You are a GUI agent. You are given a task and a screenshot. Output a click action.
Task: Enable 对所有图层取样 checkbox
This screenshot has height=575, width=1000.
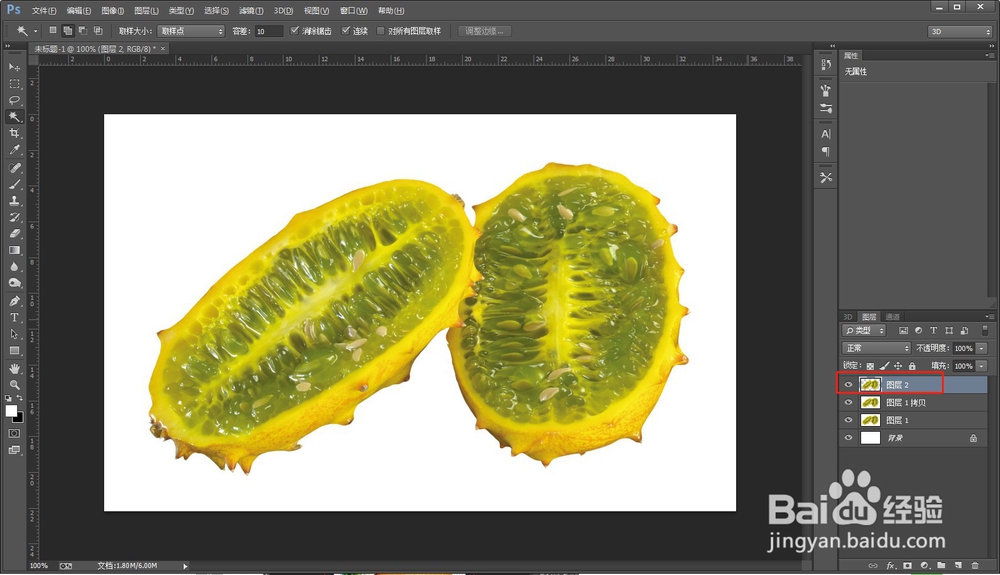coord(381,31)
